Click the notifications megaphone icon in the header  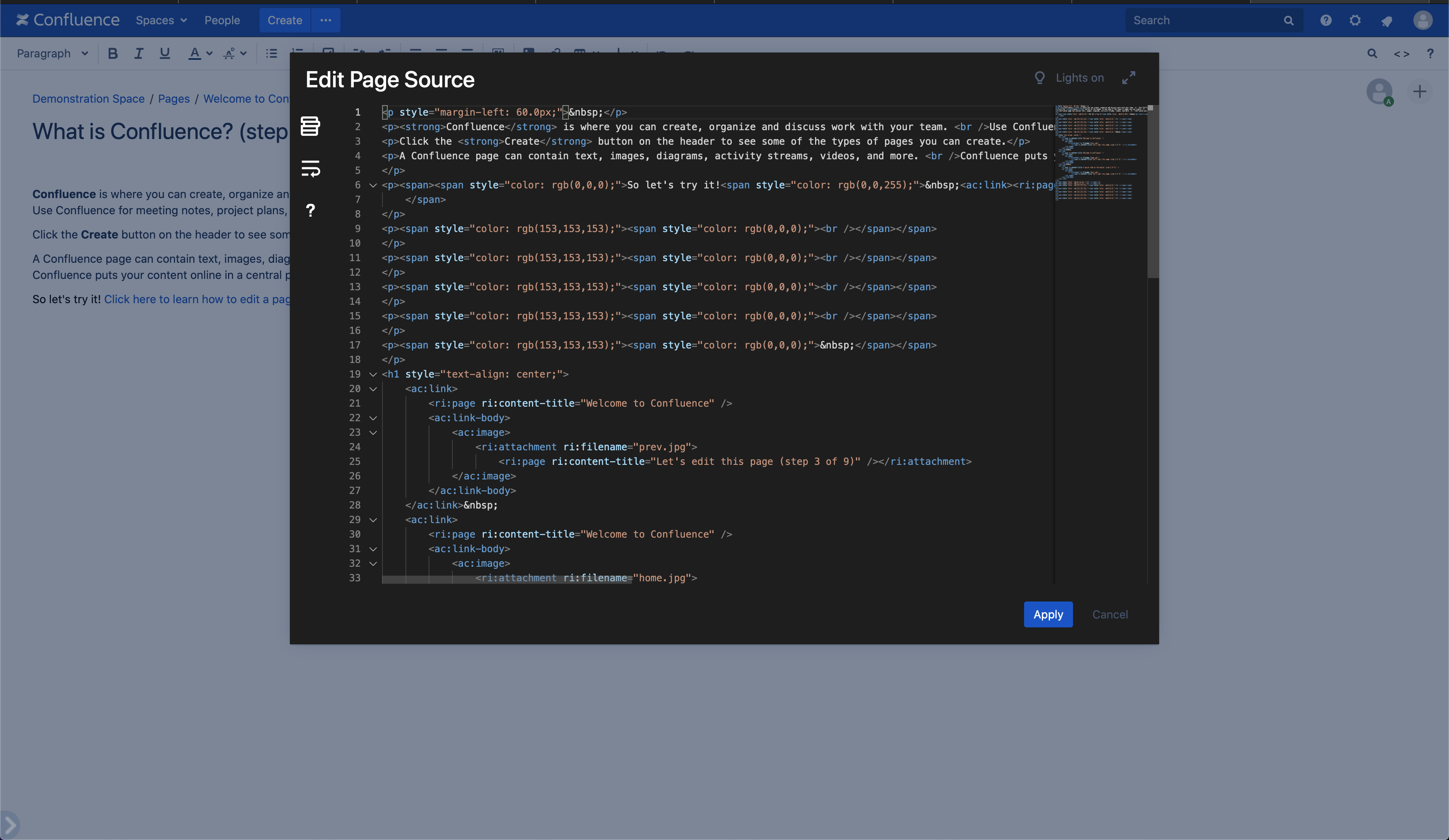[x=1387, y=20]
